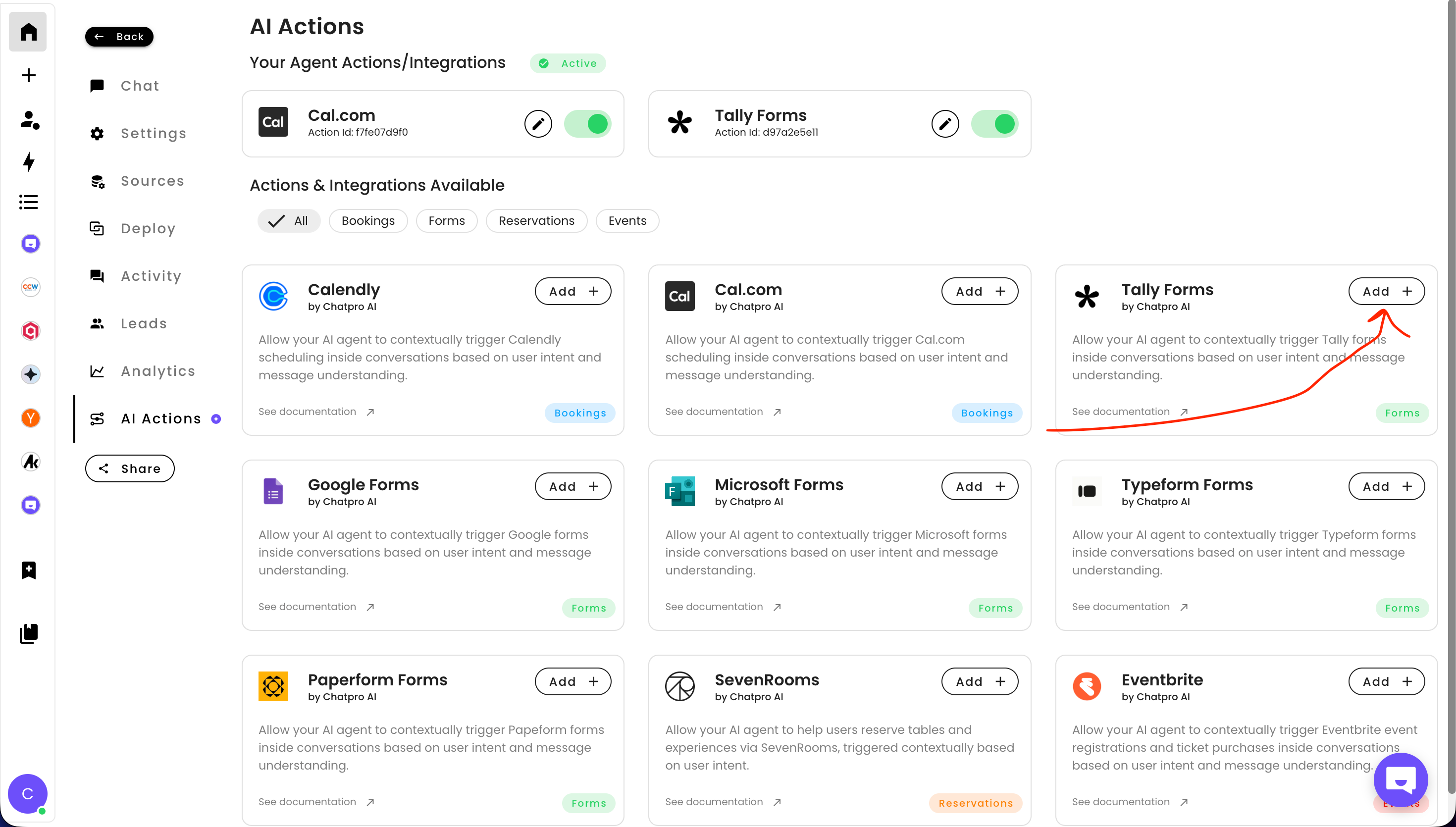This screenshot has width=1456, height=827.
Task: Open the Analytics menu item
Action: tap(157, 371)
